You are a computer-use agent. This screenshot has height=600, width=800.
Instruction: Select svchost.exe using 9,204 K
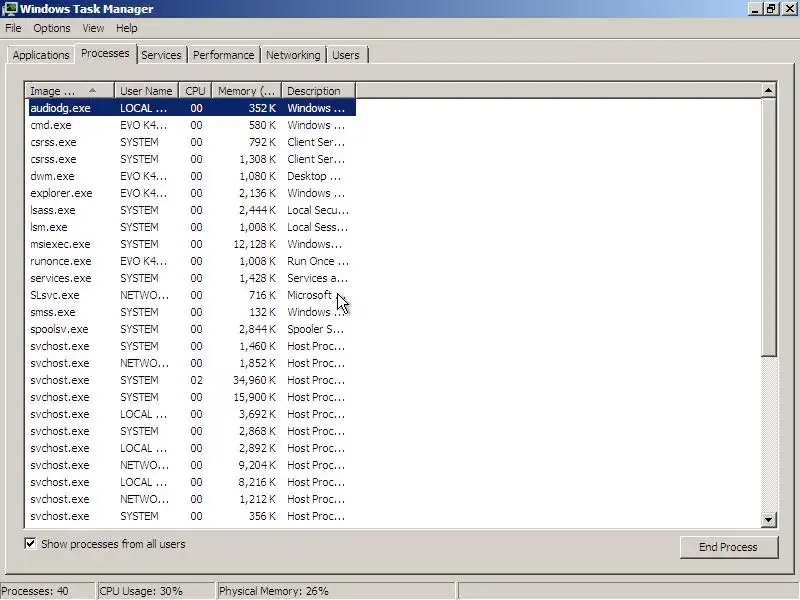point(192,465)
